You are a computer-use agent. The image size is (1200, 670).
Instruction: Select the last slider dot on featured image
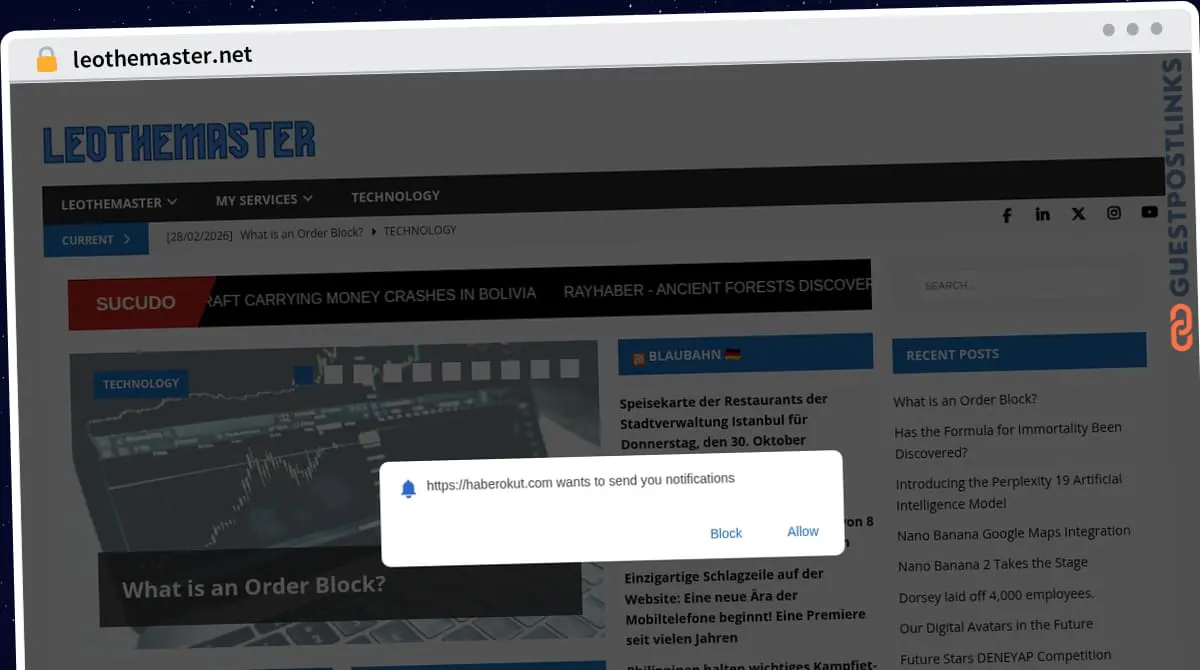[x=569, y=368]
